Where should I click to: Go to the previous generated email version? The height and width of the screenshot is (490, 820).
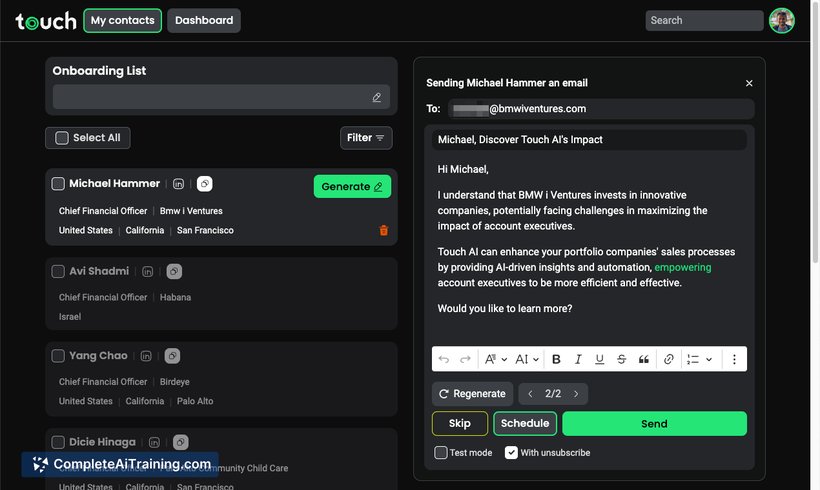(x=530, y=394)
